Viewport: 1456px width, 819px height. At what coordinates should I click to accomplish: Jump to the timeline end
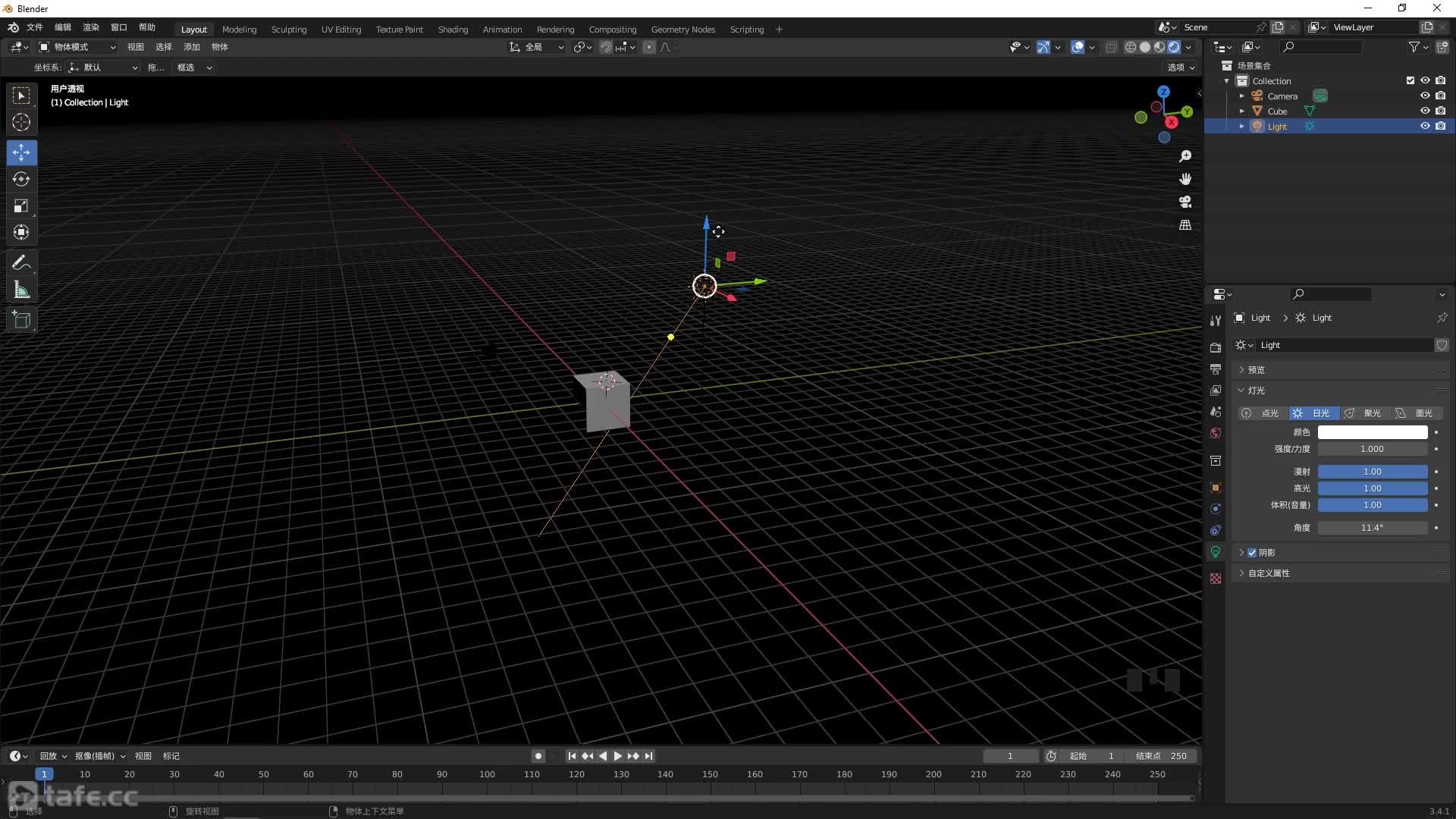pyautogui.click(x=648, y=756)
